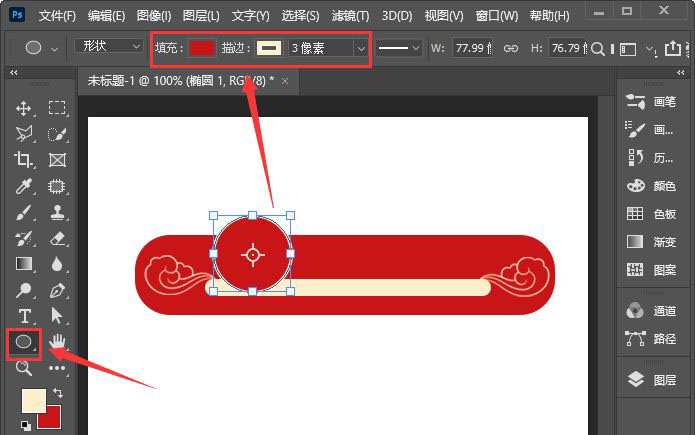Toggle the width-height link constraint
Image resolution: width=695 pixels, height=435 pixels.
pos(509,48)
